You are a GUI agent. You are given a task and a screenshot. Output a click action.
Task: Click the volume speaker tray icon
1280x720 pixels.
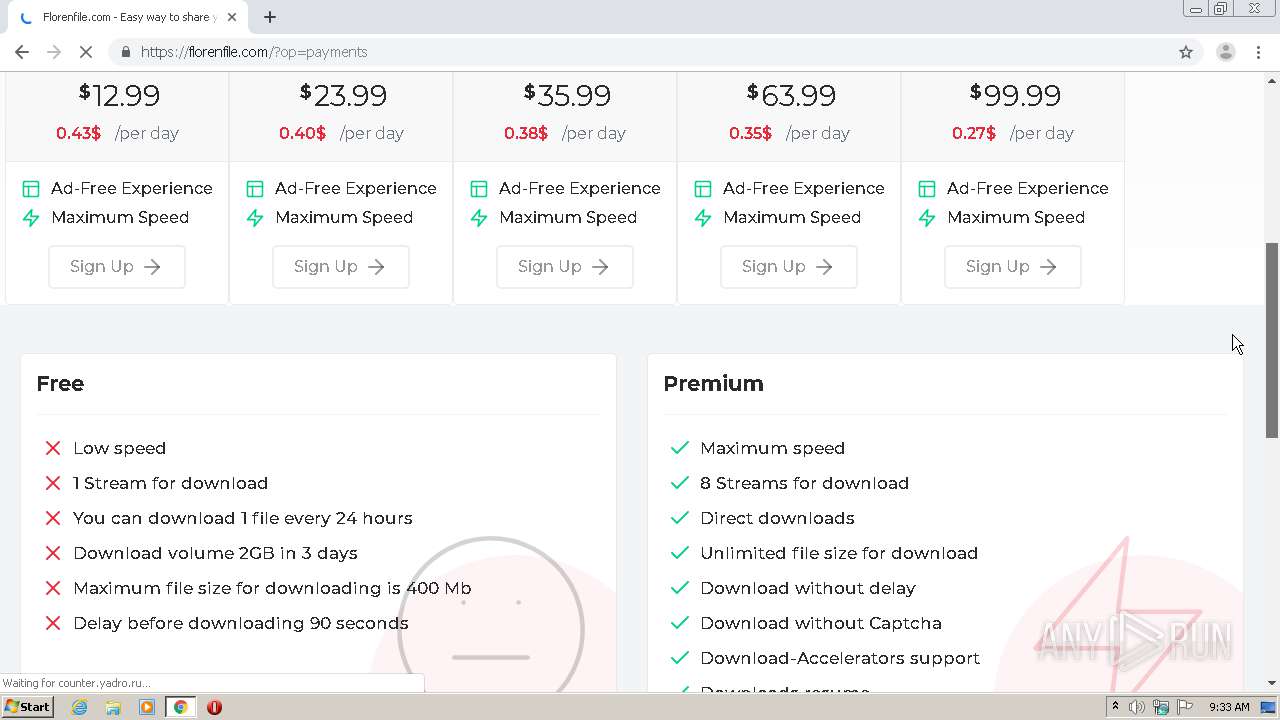[1137, 707]
